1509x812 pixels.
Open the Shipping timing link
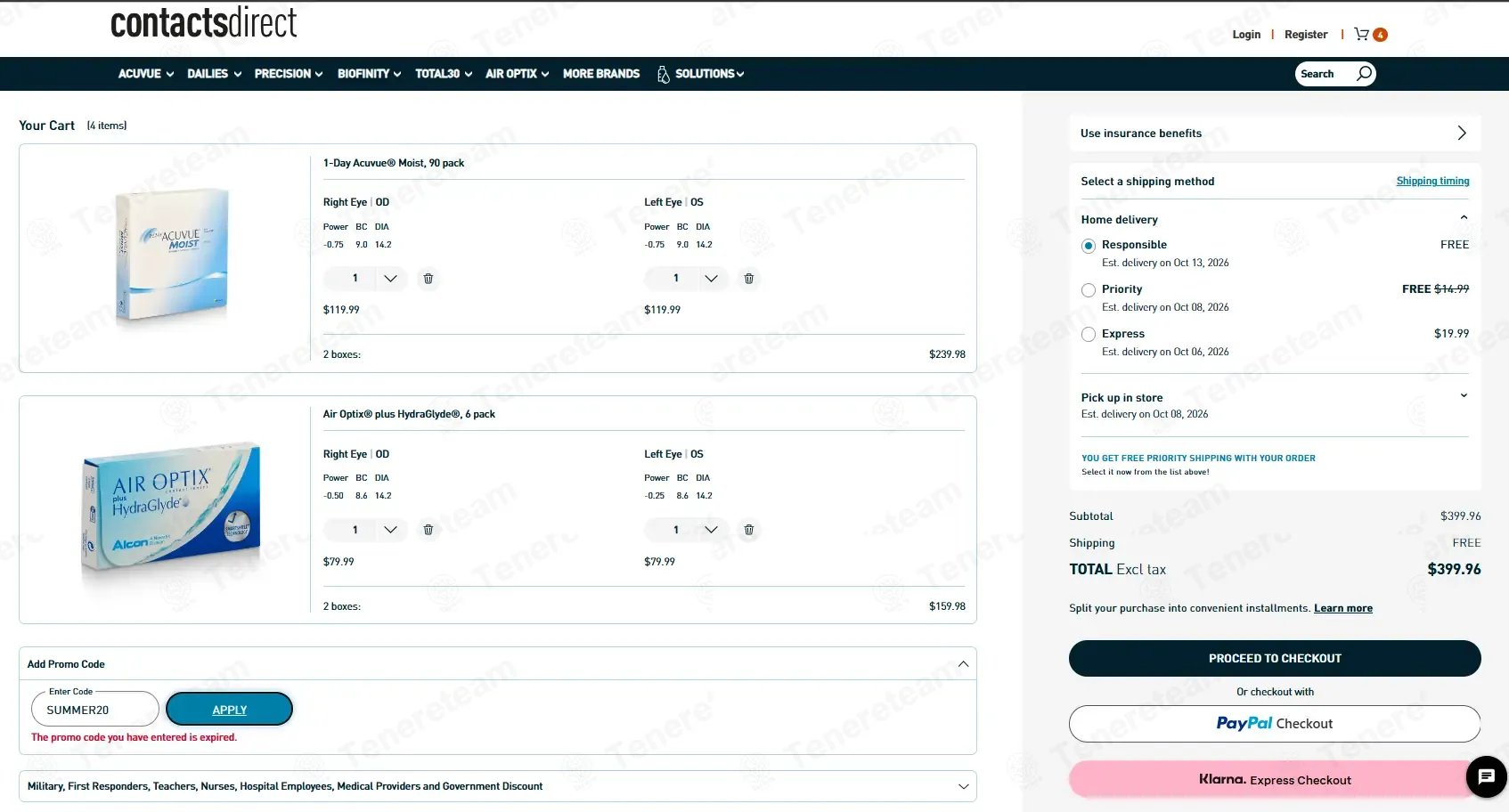1432,181
